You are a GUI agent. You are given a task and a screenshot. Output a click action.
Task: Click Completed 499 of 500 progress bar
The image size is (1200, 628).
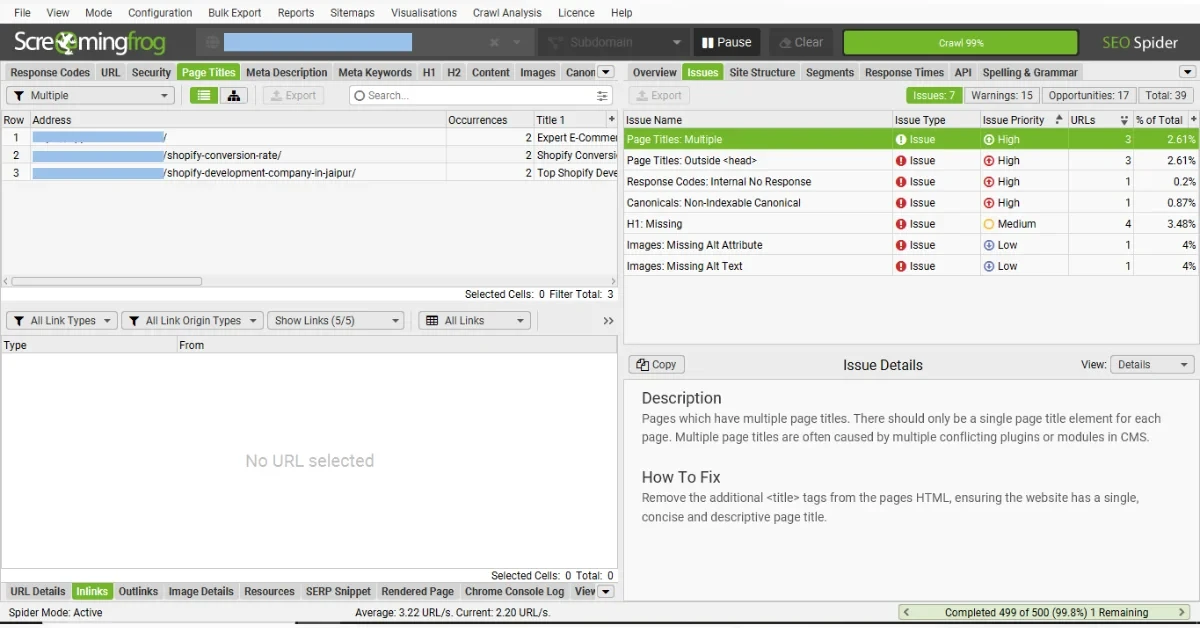1046,612
